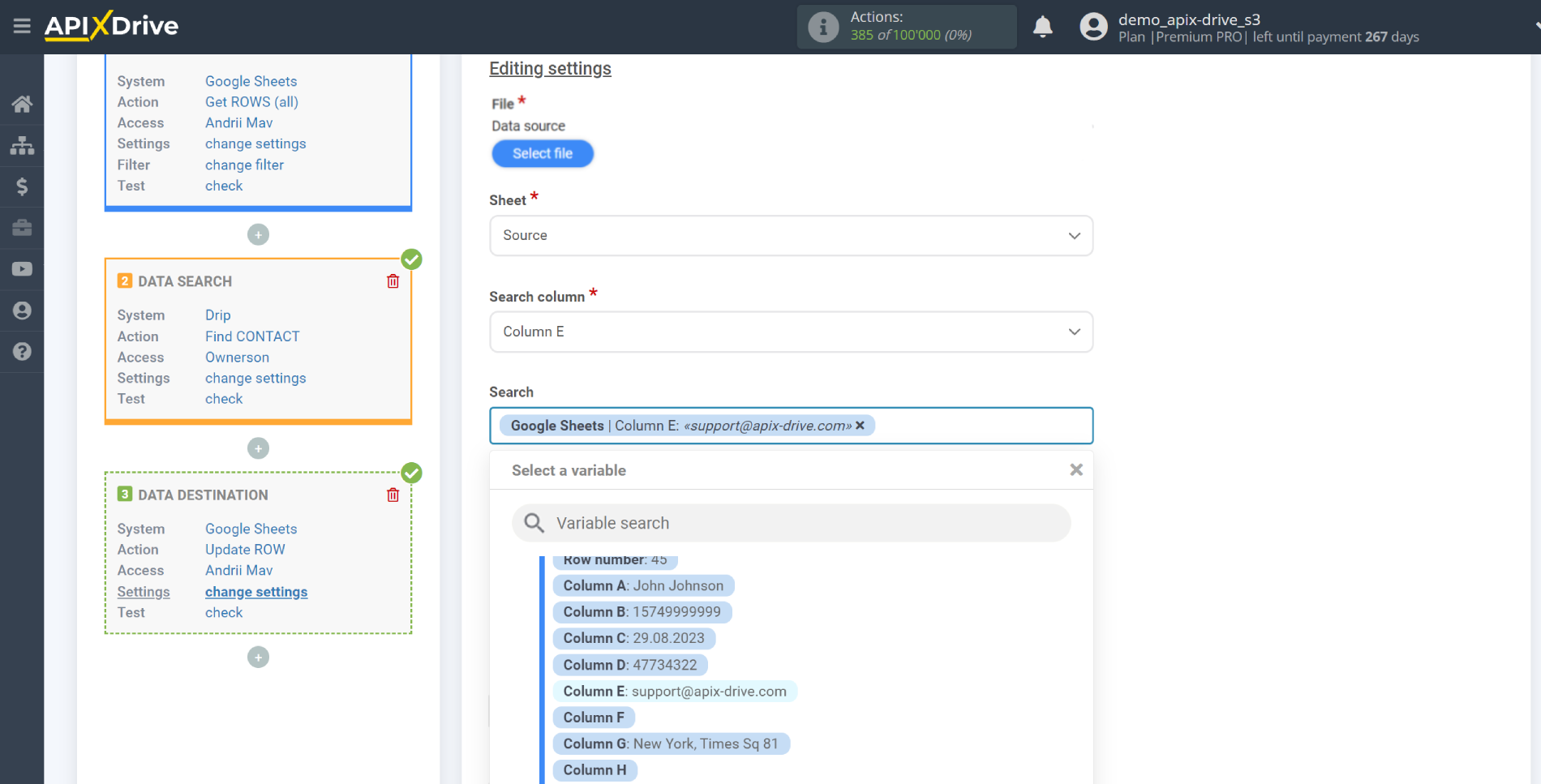
Task: Click the DATA SEARCH block title
Action: (185, 281)
